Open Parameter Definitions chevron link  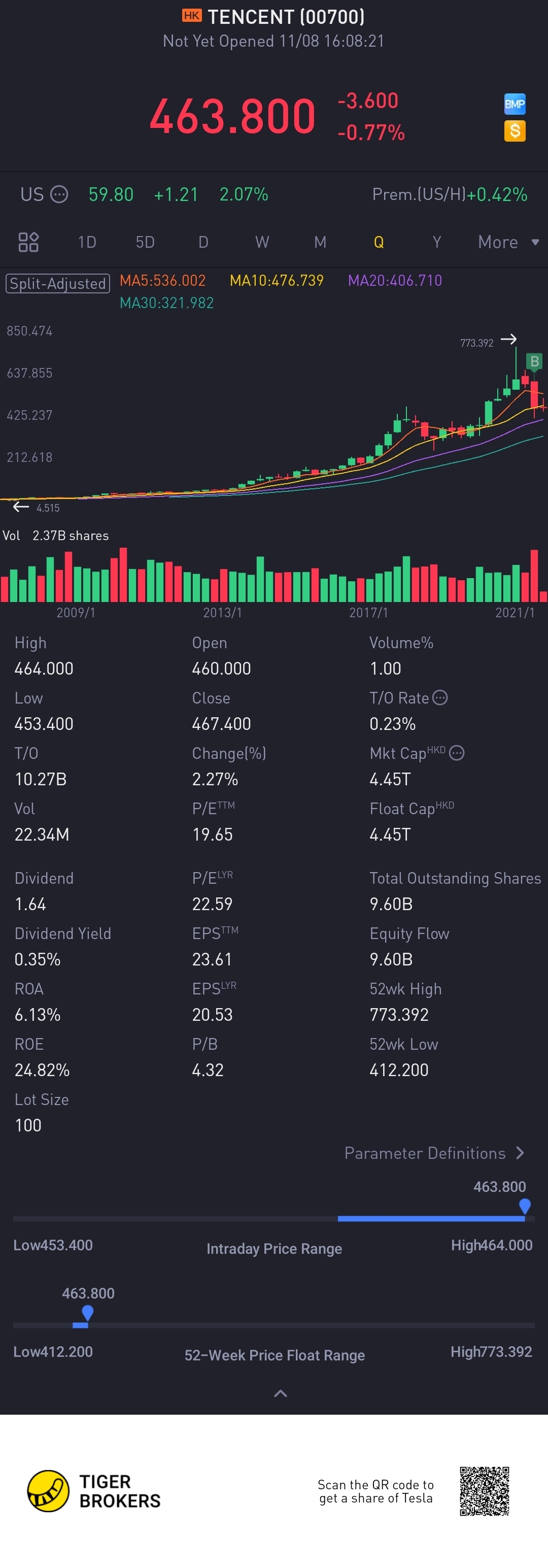click(434, 1153)
